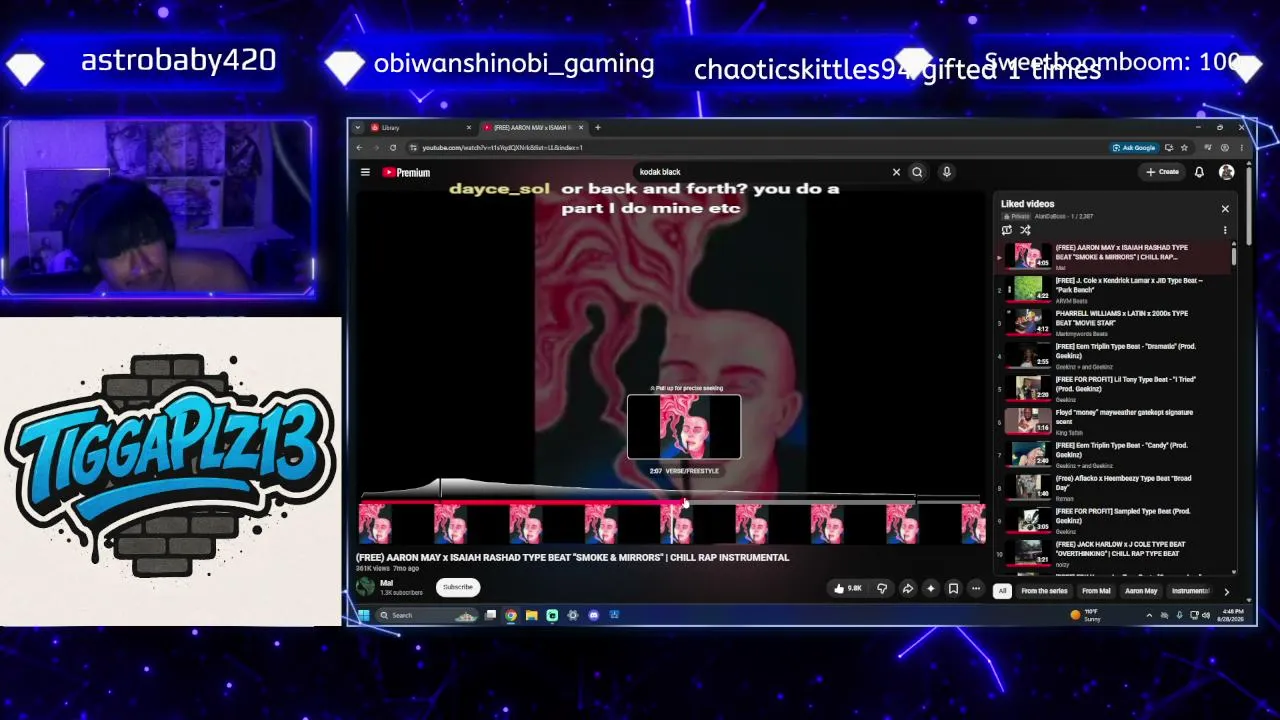The width and height of the screenshot is (1280, 720).
Task: Play Aflacko x Heembeezy 'Broad Day' beat
Action: pos(1114,487)
